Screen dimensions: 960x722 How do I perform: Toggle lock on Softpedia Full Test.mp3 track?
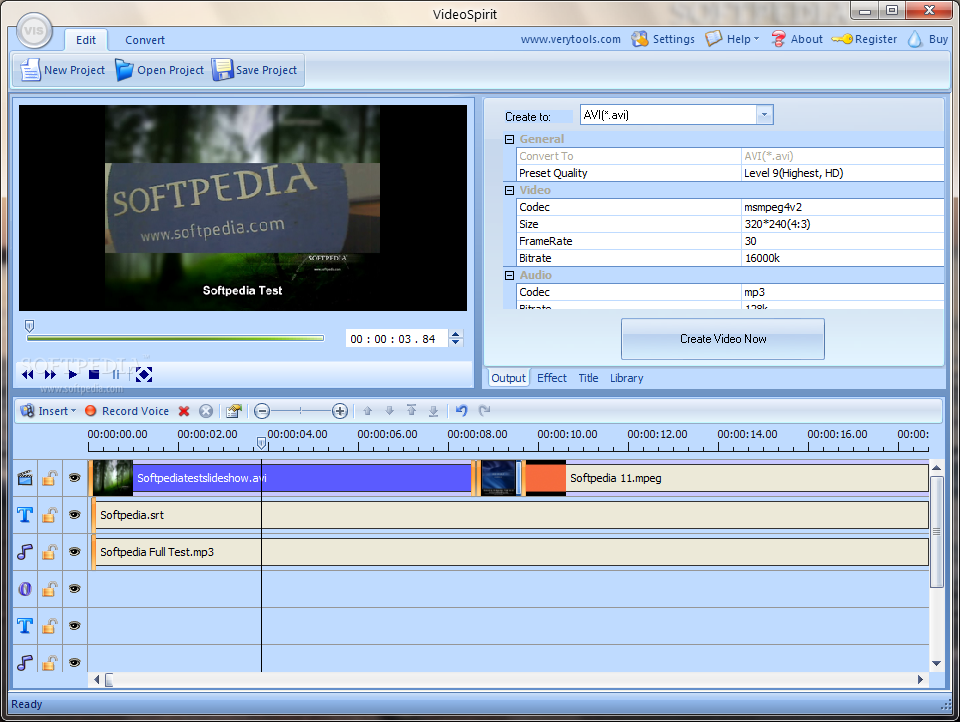50,552
